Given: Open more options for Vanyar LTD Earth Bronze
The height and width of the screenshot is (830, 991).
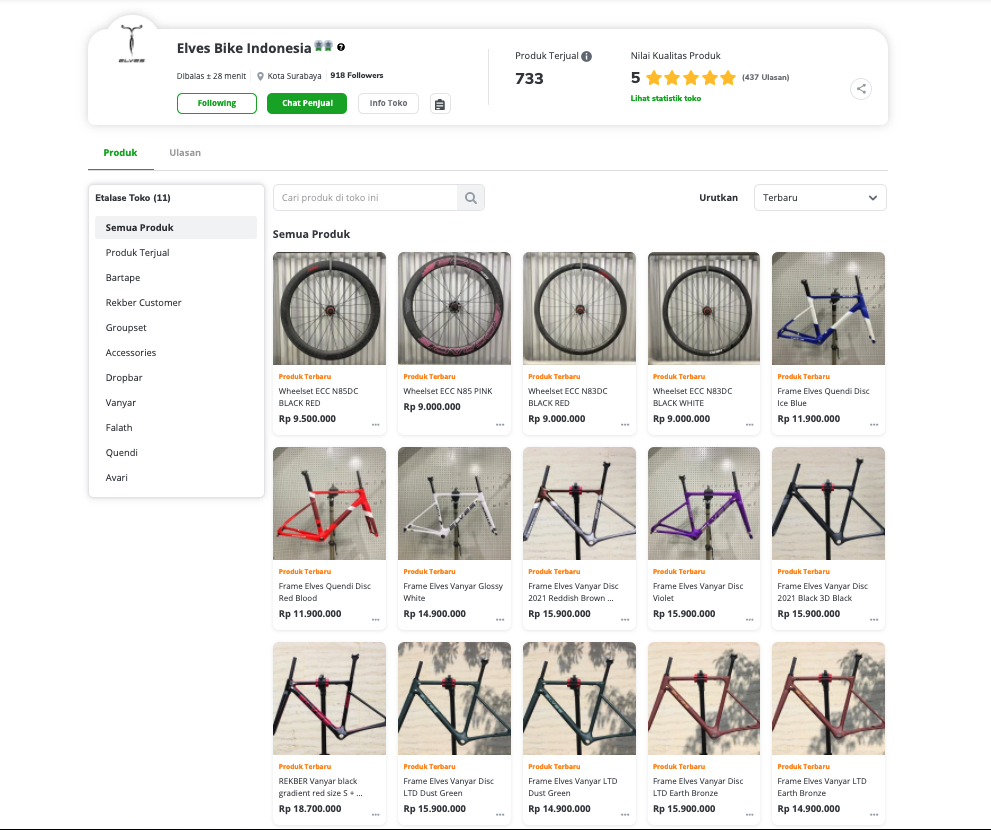Looking at the screenshot, I should pyautogui.click(x=874, y=815).
